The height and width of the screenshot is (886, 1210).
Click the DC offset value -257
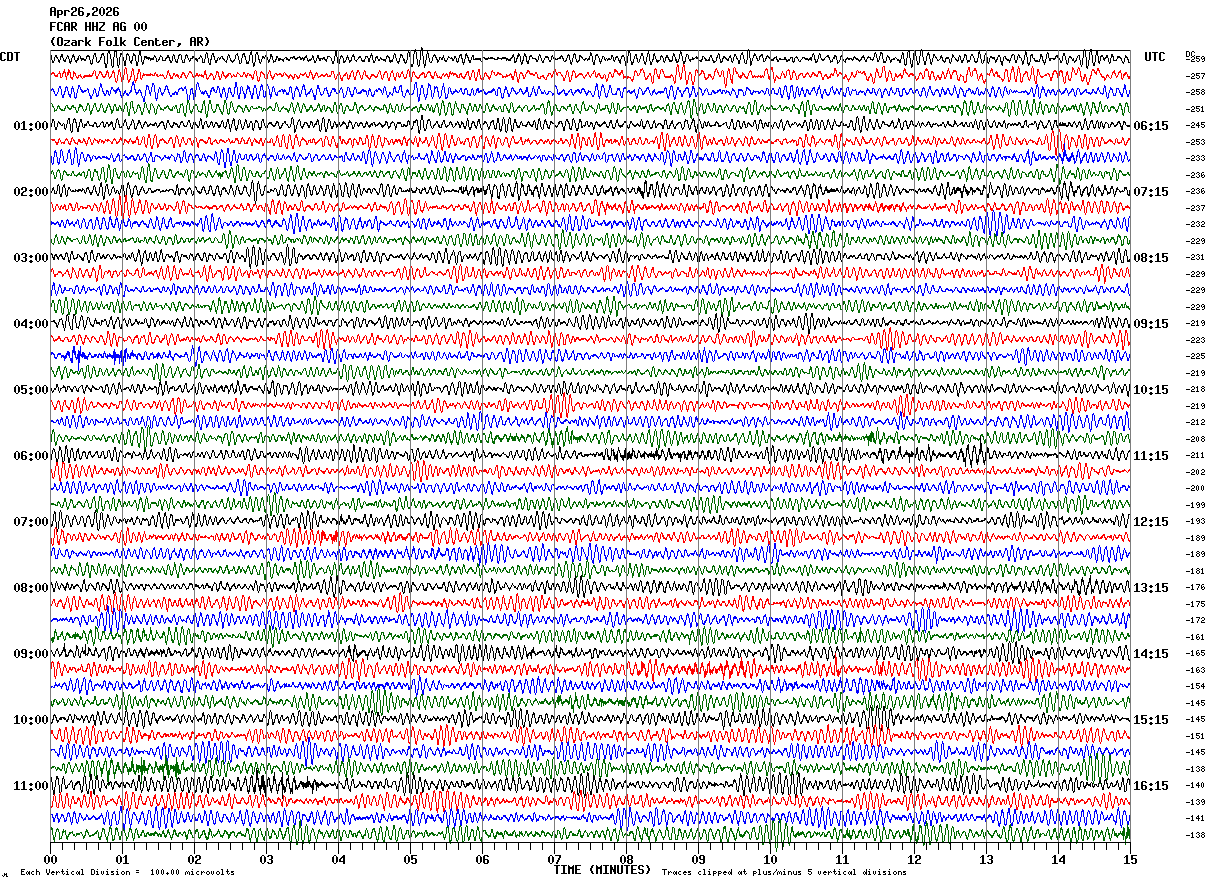pos(1195,76)
